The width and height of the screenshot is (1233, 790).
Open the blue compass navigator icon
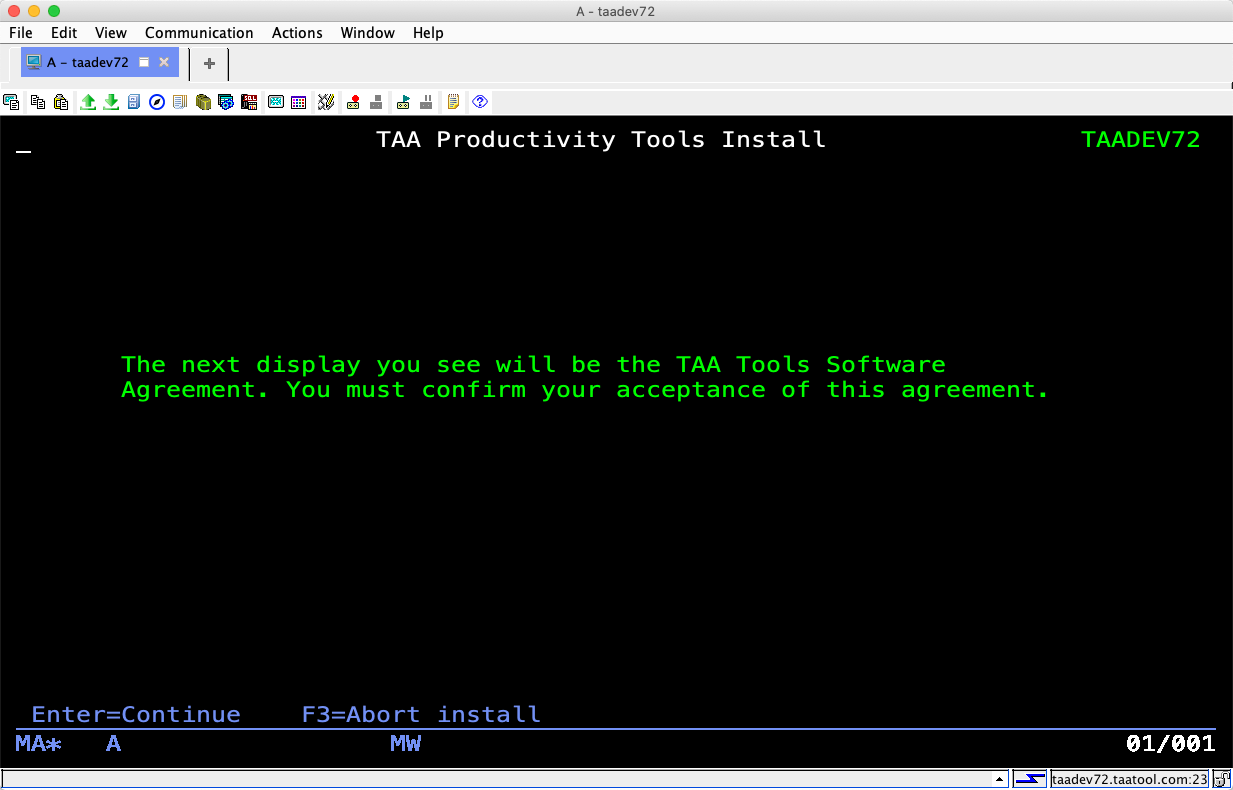click(x=157, y=102)
